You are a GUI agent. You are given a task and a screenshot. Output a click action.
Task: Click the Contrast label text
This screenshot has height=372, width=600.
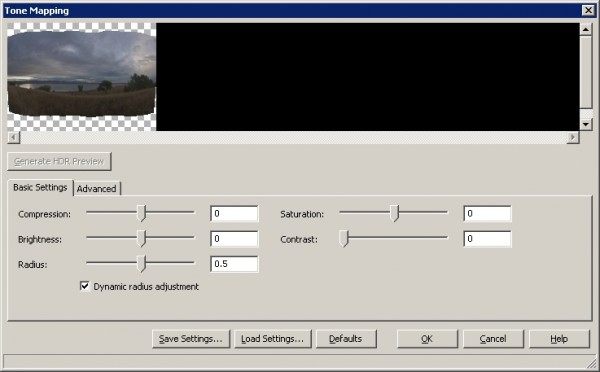pos(299,240)
